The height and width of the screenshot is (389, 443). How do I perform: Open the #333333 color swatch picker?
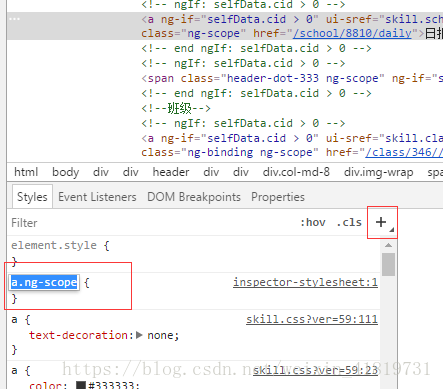click(81, 386)
